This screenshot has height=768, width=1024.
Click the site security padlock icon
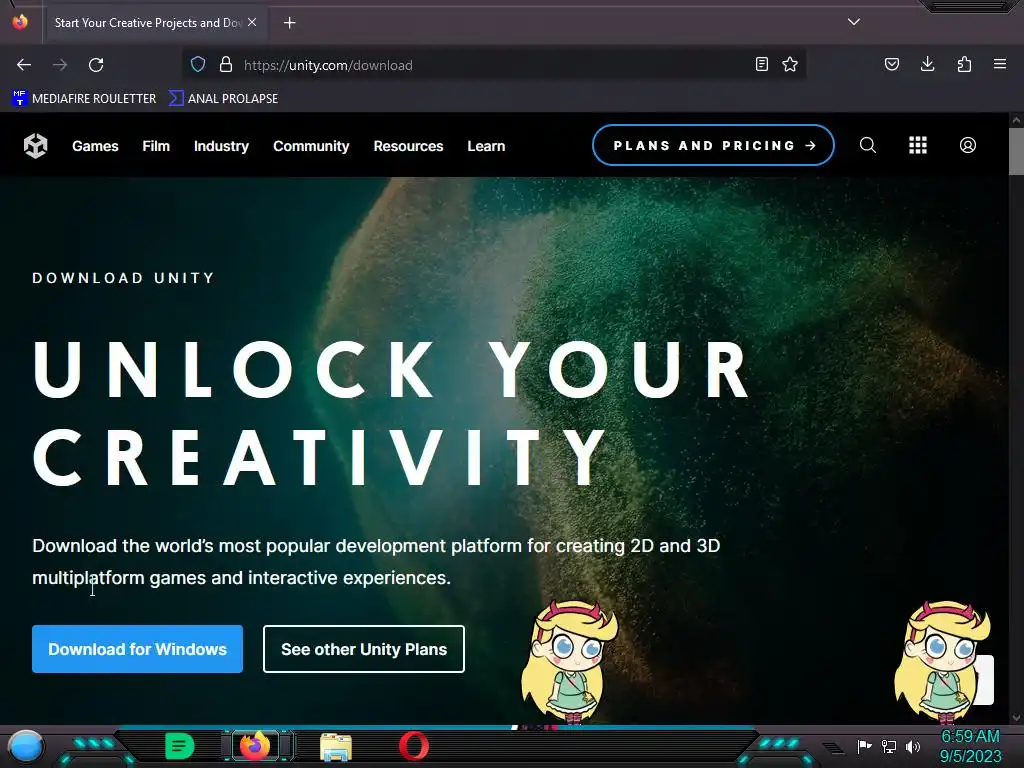click(x=226, y=64)
